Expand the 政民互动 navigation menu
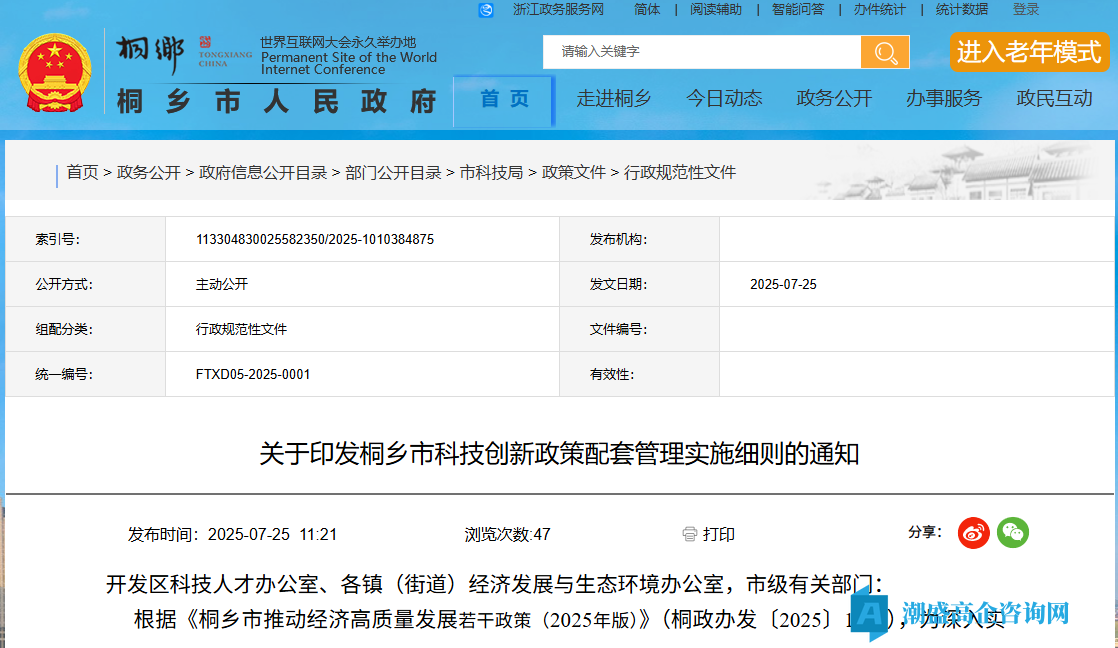 tap(1054, 99)
